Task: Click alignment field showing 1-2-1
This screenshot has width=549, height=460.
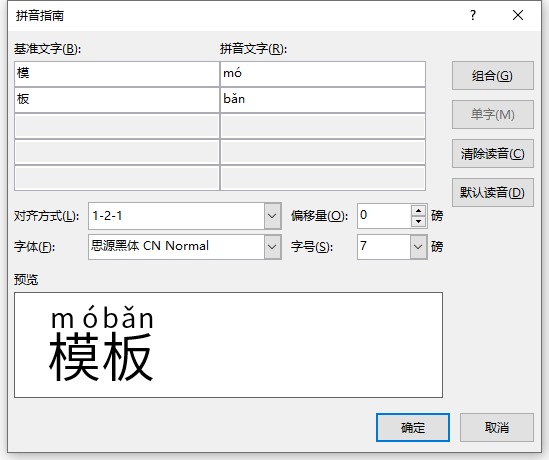Action: tap(176, 216)
